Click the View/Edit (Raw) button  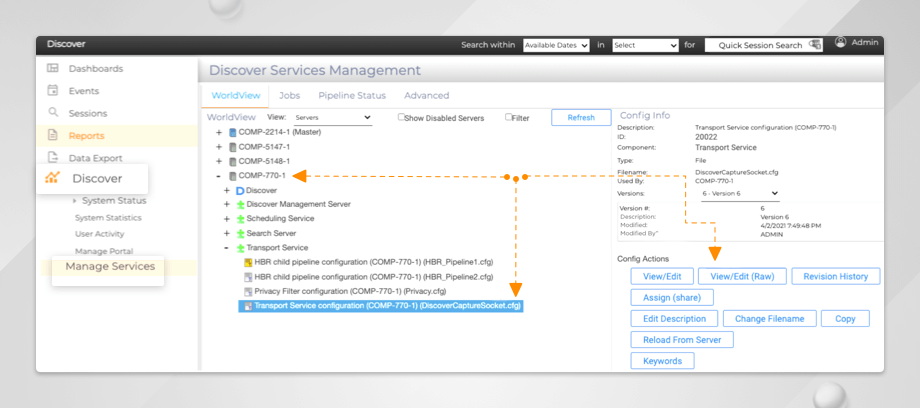pos(742,277)
